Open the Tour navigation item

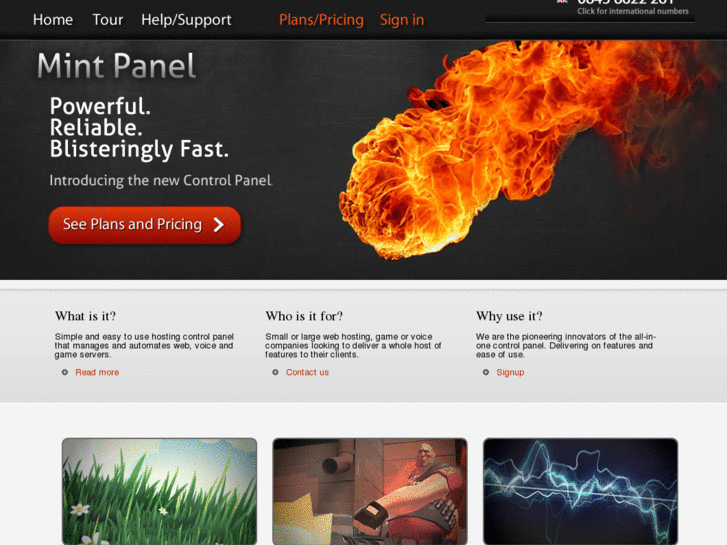pyautogui.click(x=108, y=20)
